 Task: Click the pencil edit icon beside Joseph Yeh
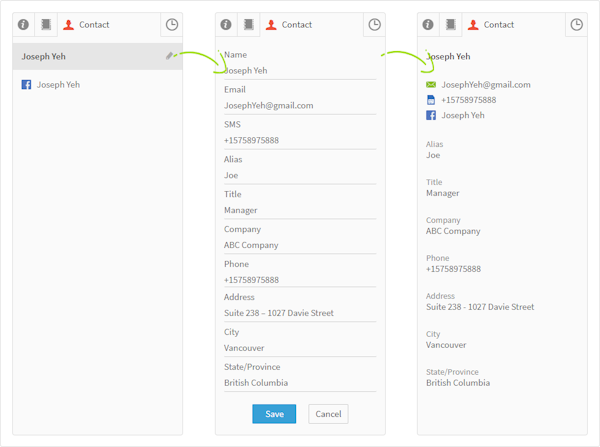tap(169, 56)
